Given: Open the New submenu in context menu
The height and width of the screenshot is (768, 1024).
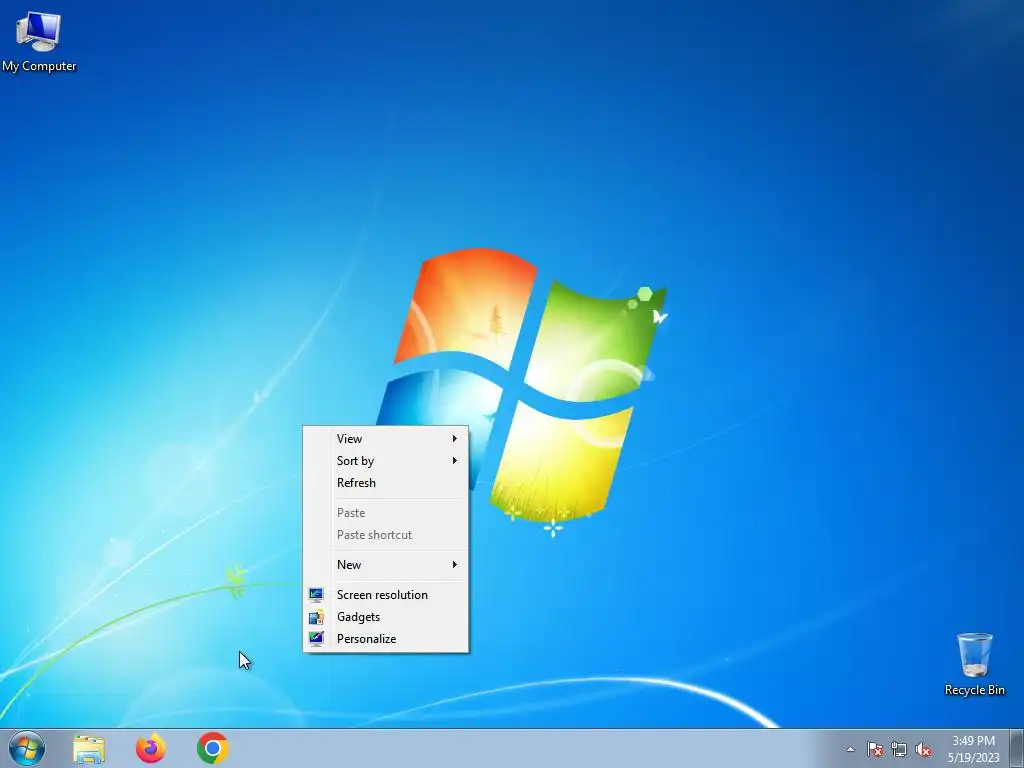Looking at the screenshot, I should pos(385,565).
